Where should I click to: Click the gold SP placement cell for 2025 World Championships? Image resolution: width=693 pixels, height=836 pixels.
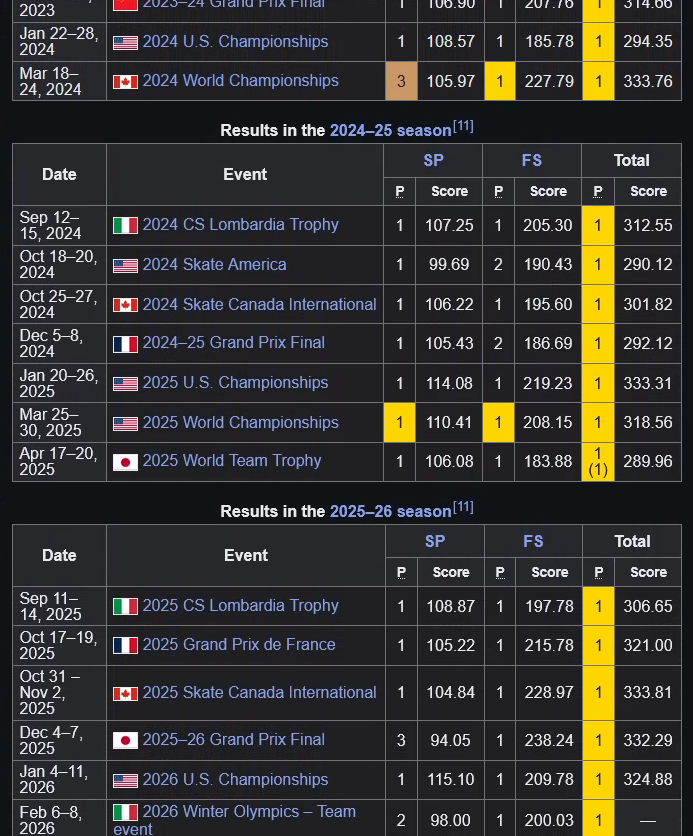[400, 423]
